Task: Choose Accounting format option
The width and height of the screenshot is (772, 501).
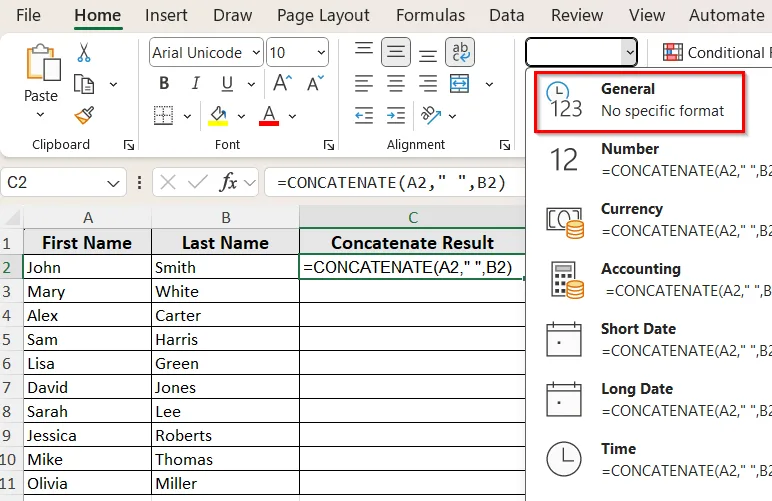Action: (x=650, y=280)
